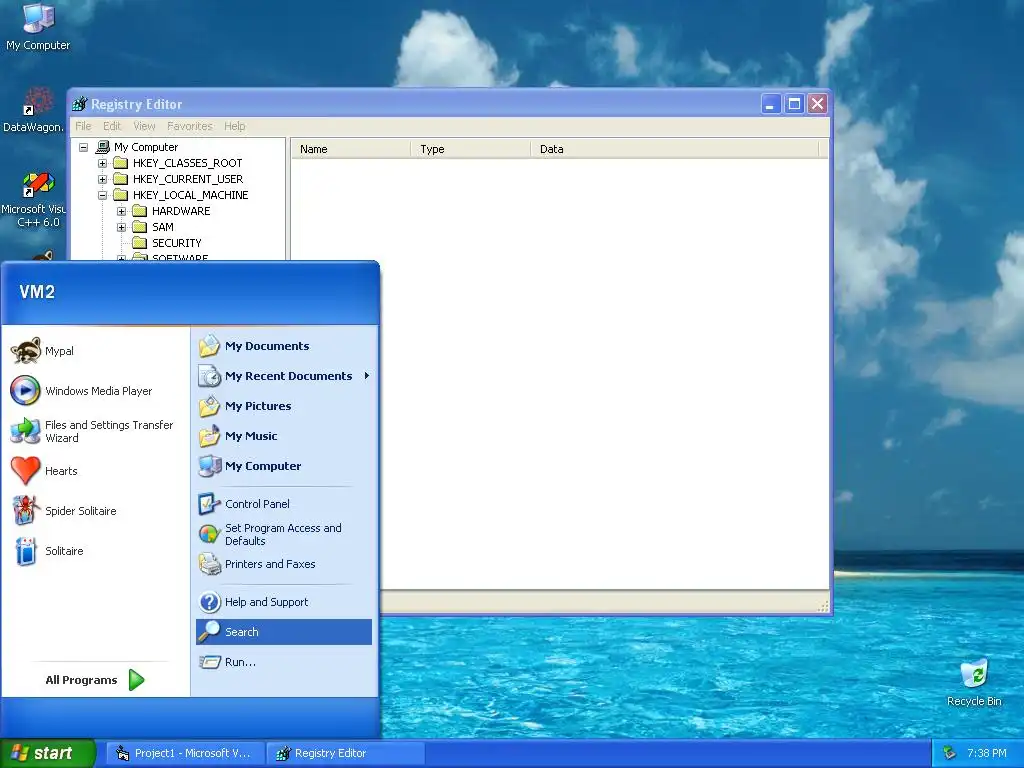This screenshot has height=768, width=1024.
Task: Open Printers and Faxes
Action: [283, 564]
